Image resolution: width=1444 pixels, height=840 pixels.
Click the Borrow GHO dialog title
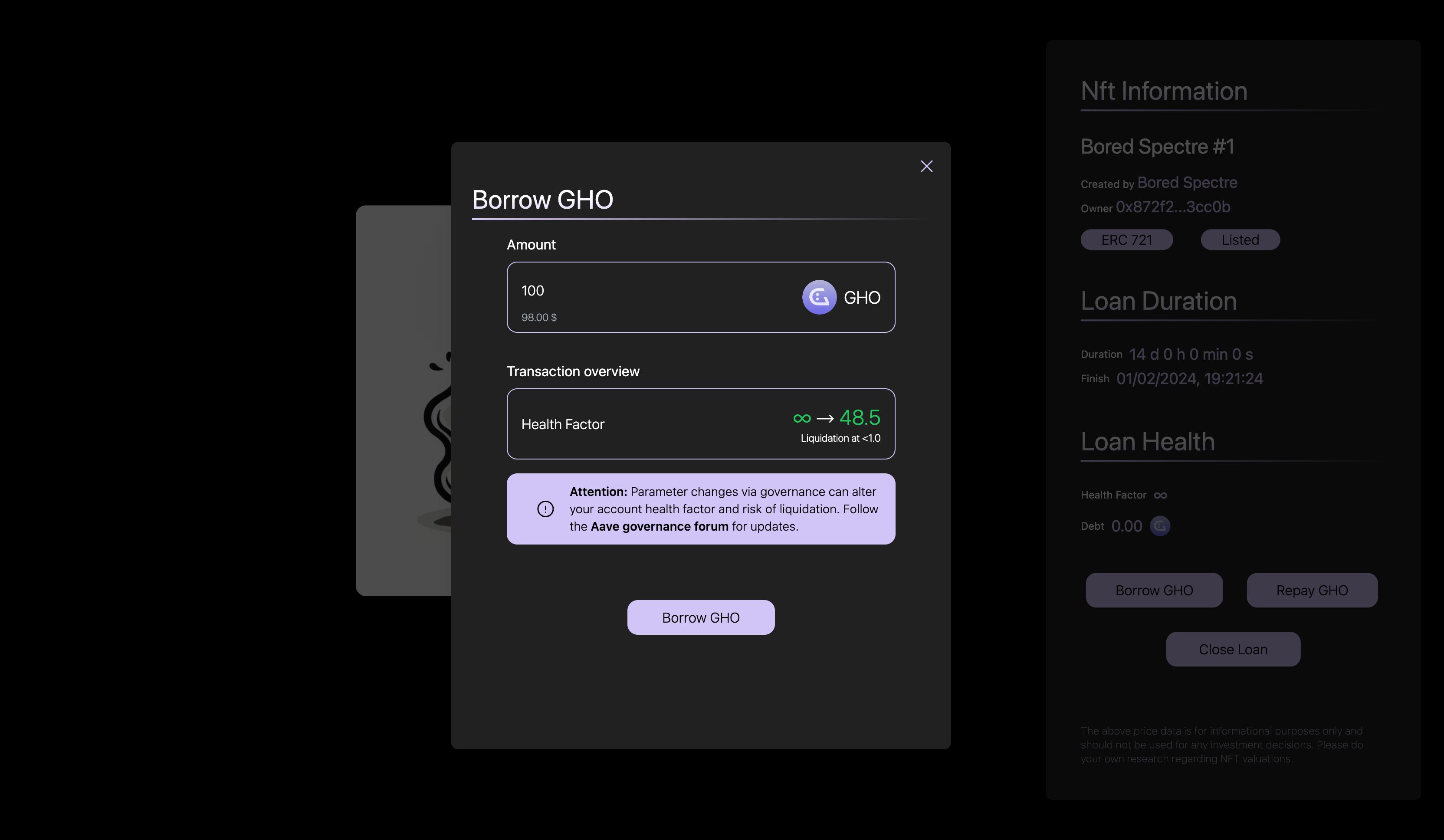[x=542, y=200]
